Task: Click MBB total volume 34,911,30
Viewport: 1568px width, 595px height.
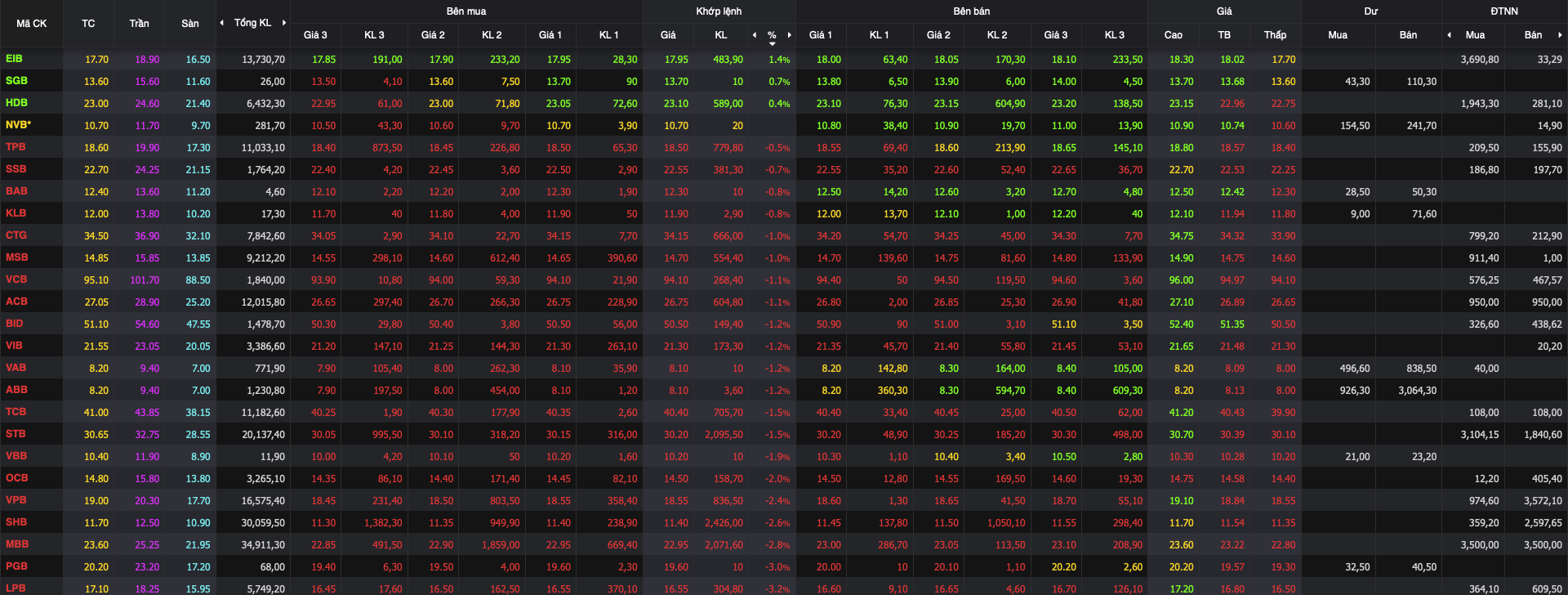Action: pyautogui.click(x=264, y=545)
